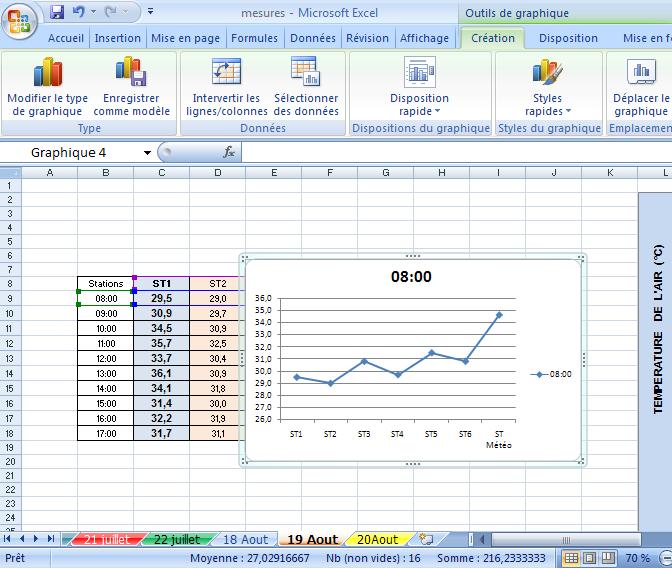Select column C header
Viewport: 672px width, 568px height.
point(162,173)
